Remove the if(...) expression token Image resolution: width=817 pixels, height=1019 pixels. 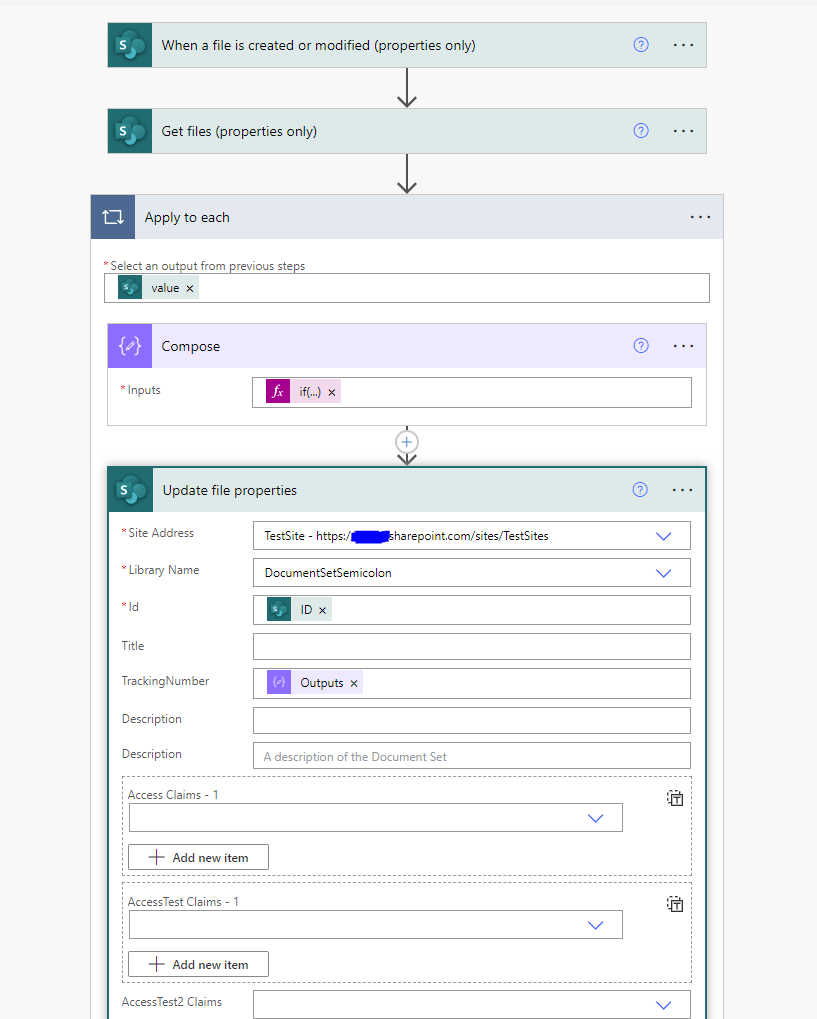click(332, 391)
